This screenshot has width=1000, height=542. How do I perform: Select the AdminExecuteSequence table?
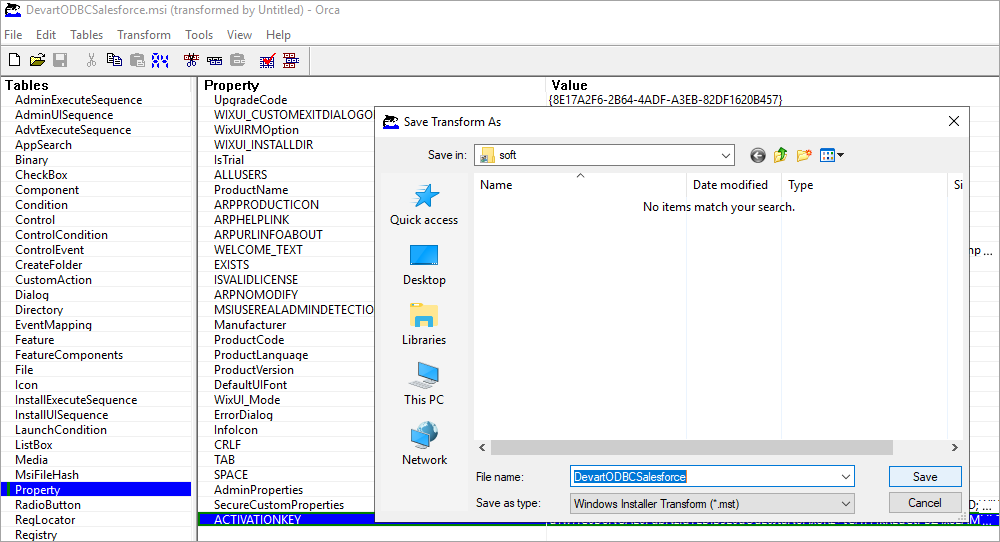point(78,100)
